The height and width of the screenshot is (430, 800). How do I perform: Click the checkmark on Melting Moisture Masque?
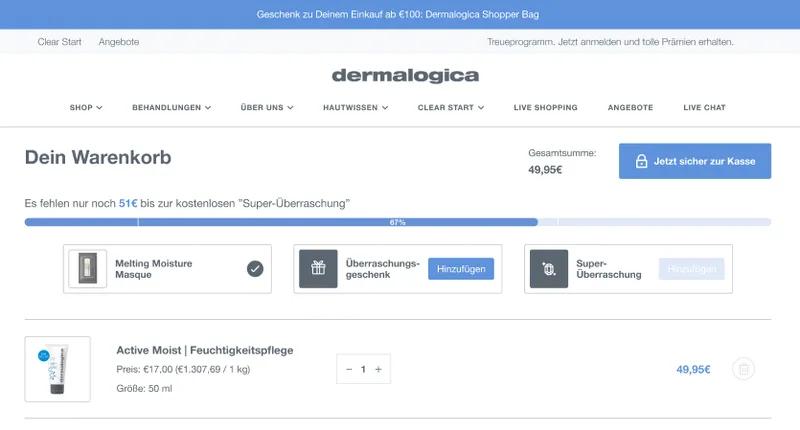[255, 269]
